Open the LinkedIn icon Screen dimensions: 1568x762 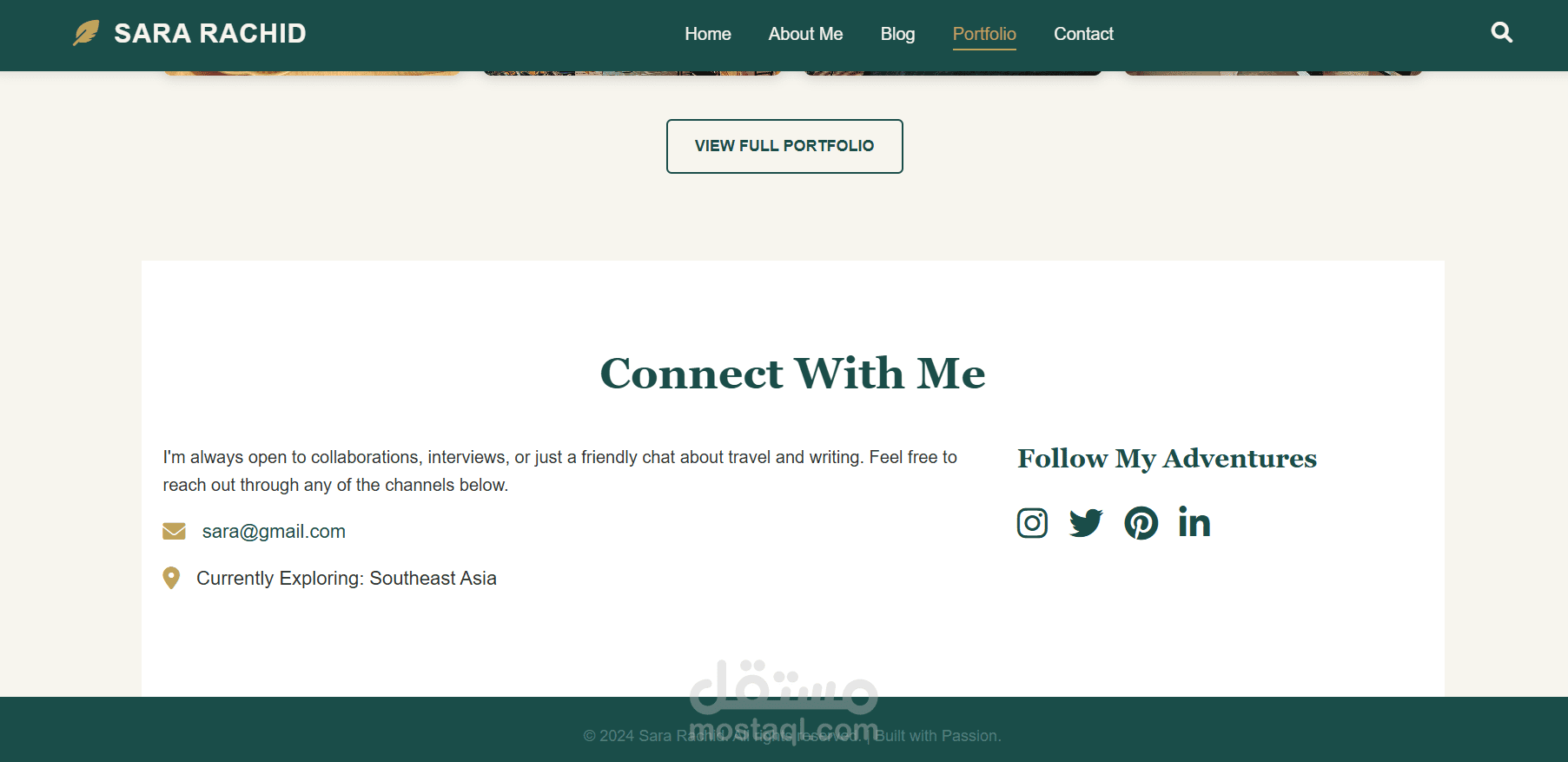click(1194, 522)
